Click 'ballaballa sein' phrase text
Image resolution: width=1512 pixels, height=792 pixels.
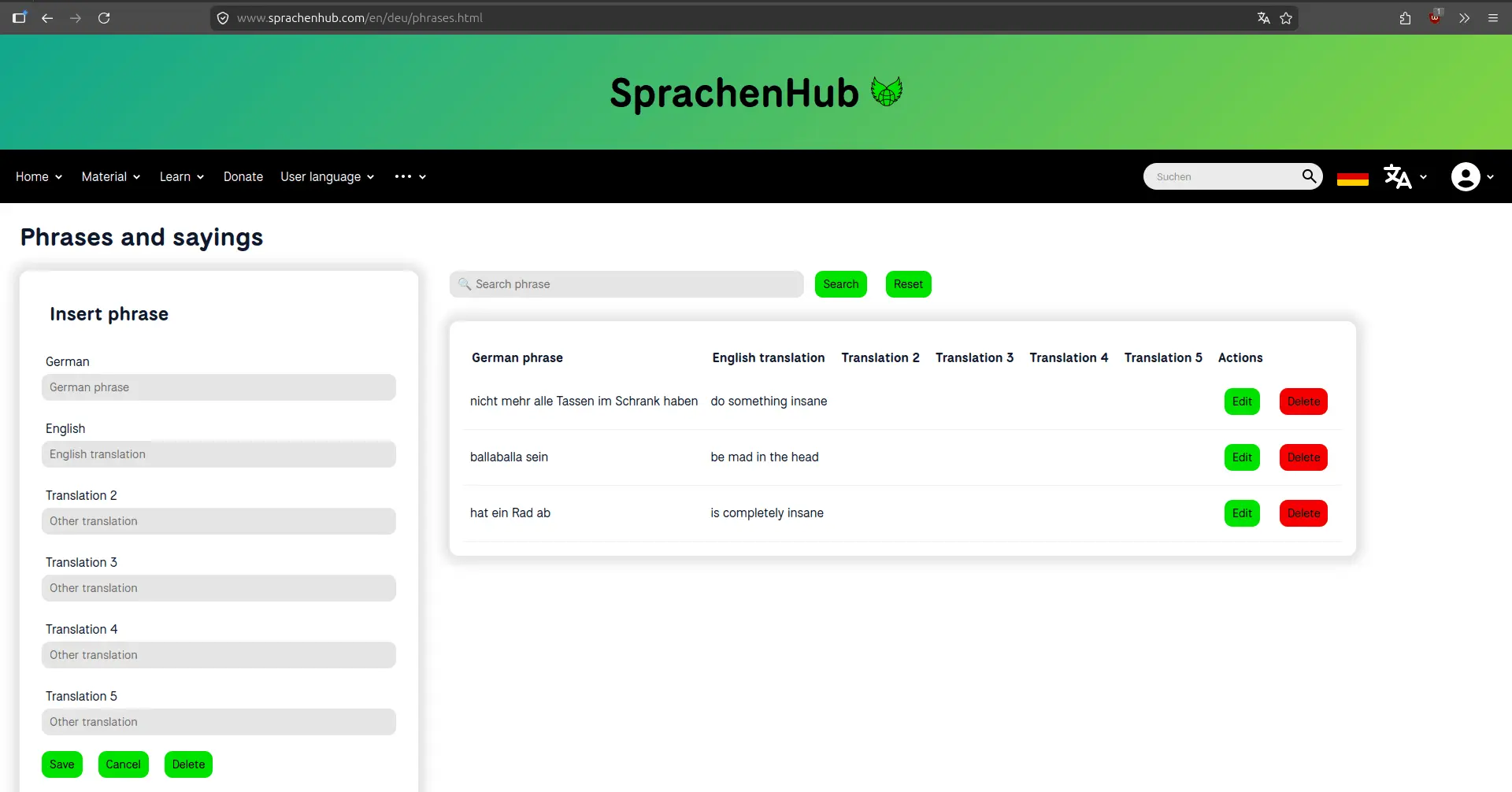click(x=509, y=457)
